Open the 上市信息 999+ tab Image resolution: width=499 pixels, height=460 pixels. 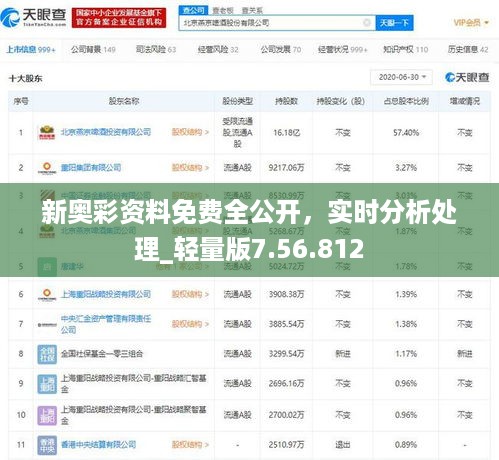coord(31,50)
